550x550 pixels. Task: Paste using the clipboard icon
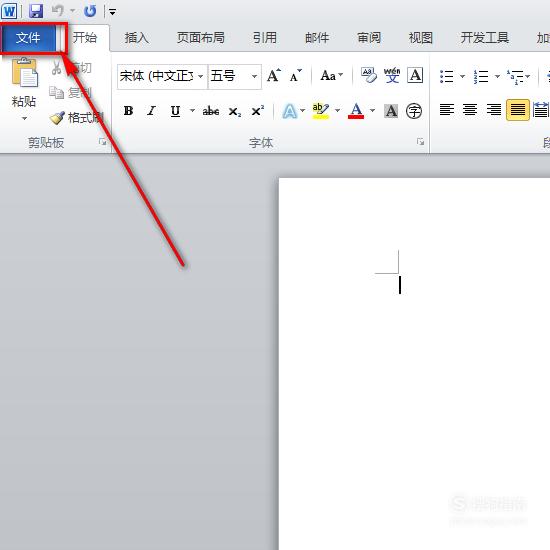click(x=25, y=73)
